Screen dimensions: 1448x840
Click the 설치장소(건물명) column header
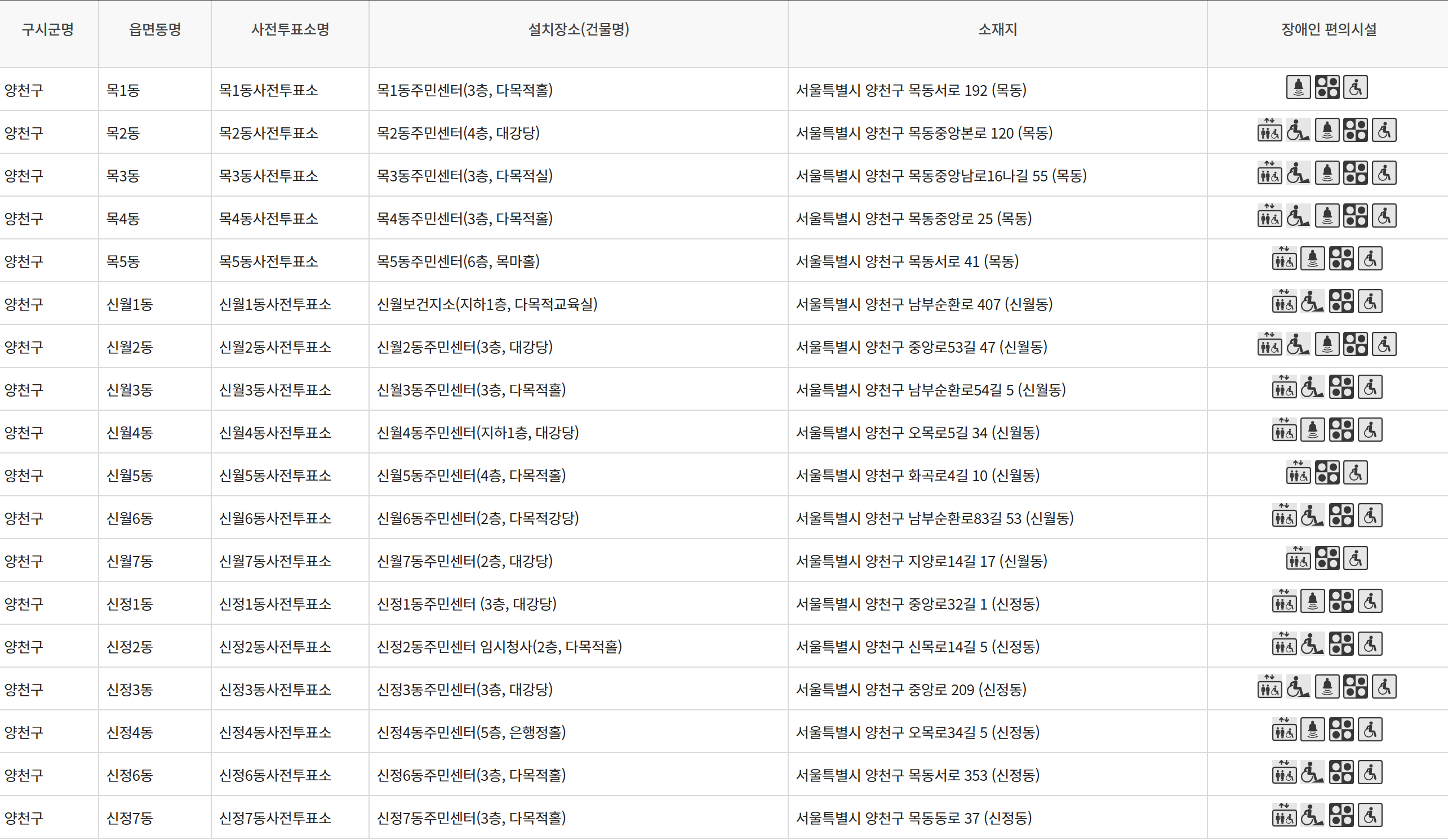click(x=578, y=30)
